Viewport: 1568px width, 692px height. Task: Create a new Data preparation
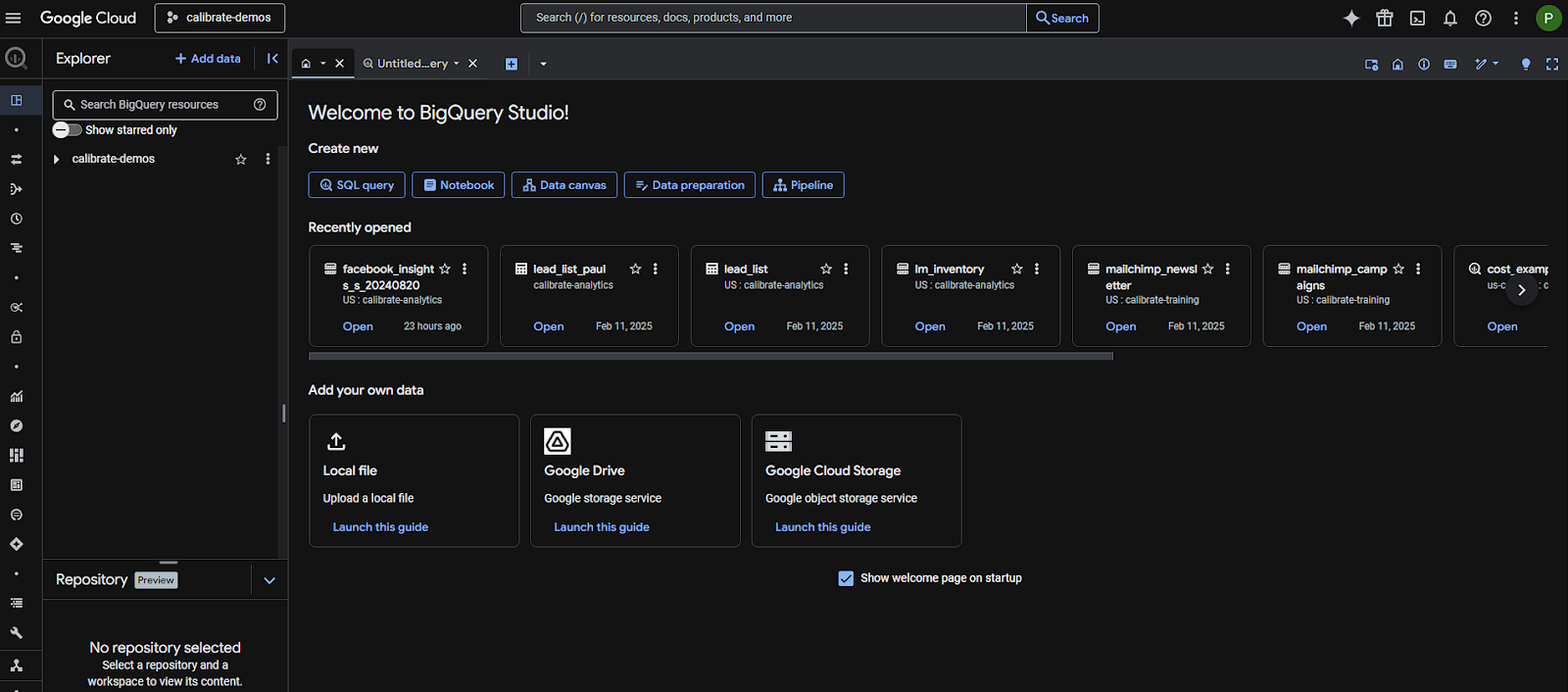pyautogui.click(x=690, y=185)
